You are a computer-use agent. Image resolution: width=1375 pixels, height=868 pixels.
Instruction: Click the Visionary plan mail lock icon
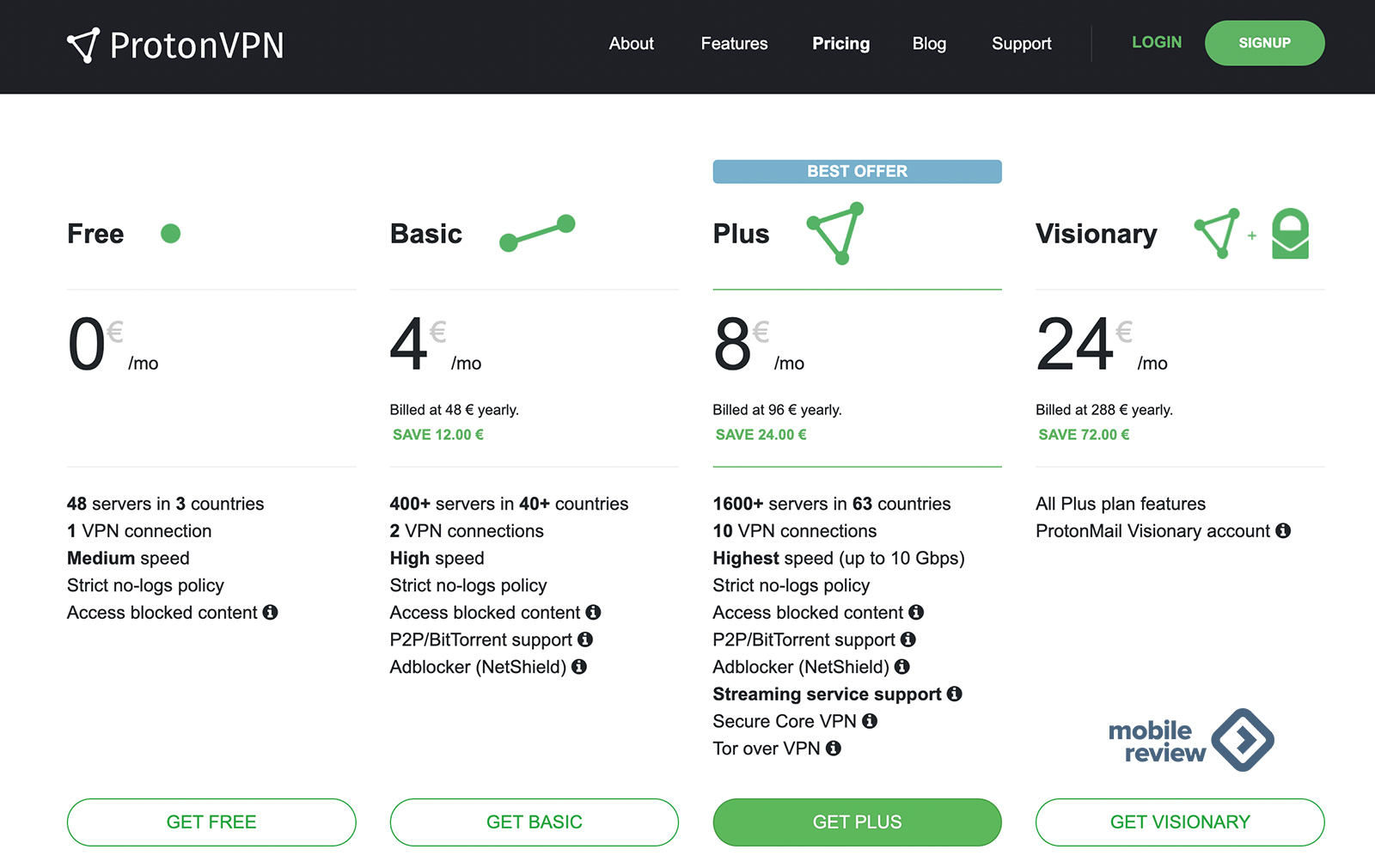click(1290, 234)
